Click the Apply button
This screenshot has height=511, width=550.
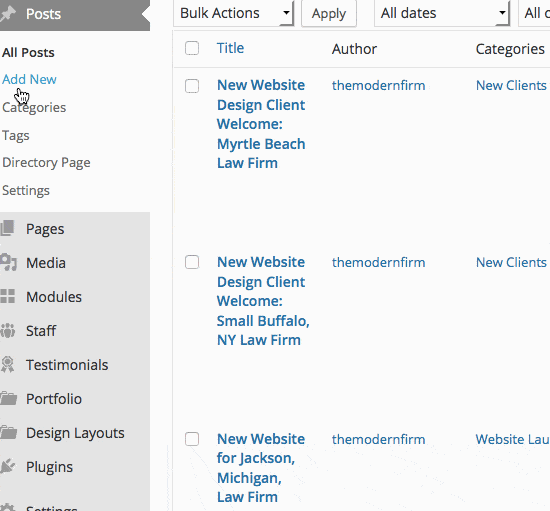tap(329, 13)
